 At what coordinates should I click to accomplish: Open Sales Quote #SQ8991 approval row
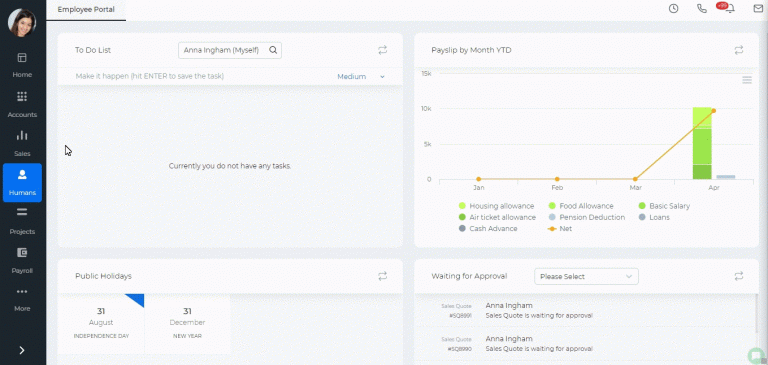tap(584, 310)
